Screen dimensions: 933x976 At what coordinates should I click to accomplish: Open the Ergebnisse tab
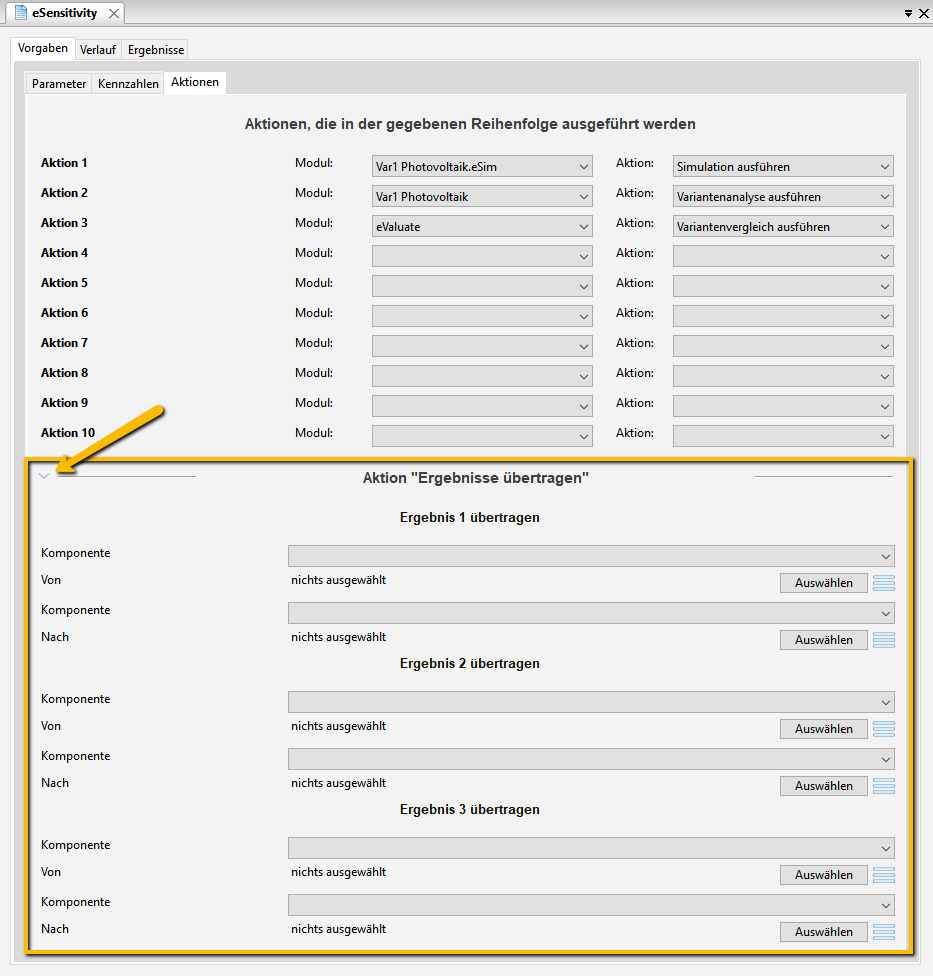point(156,50)
